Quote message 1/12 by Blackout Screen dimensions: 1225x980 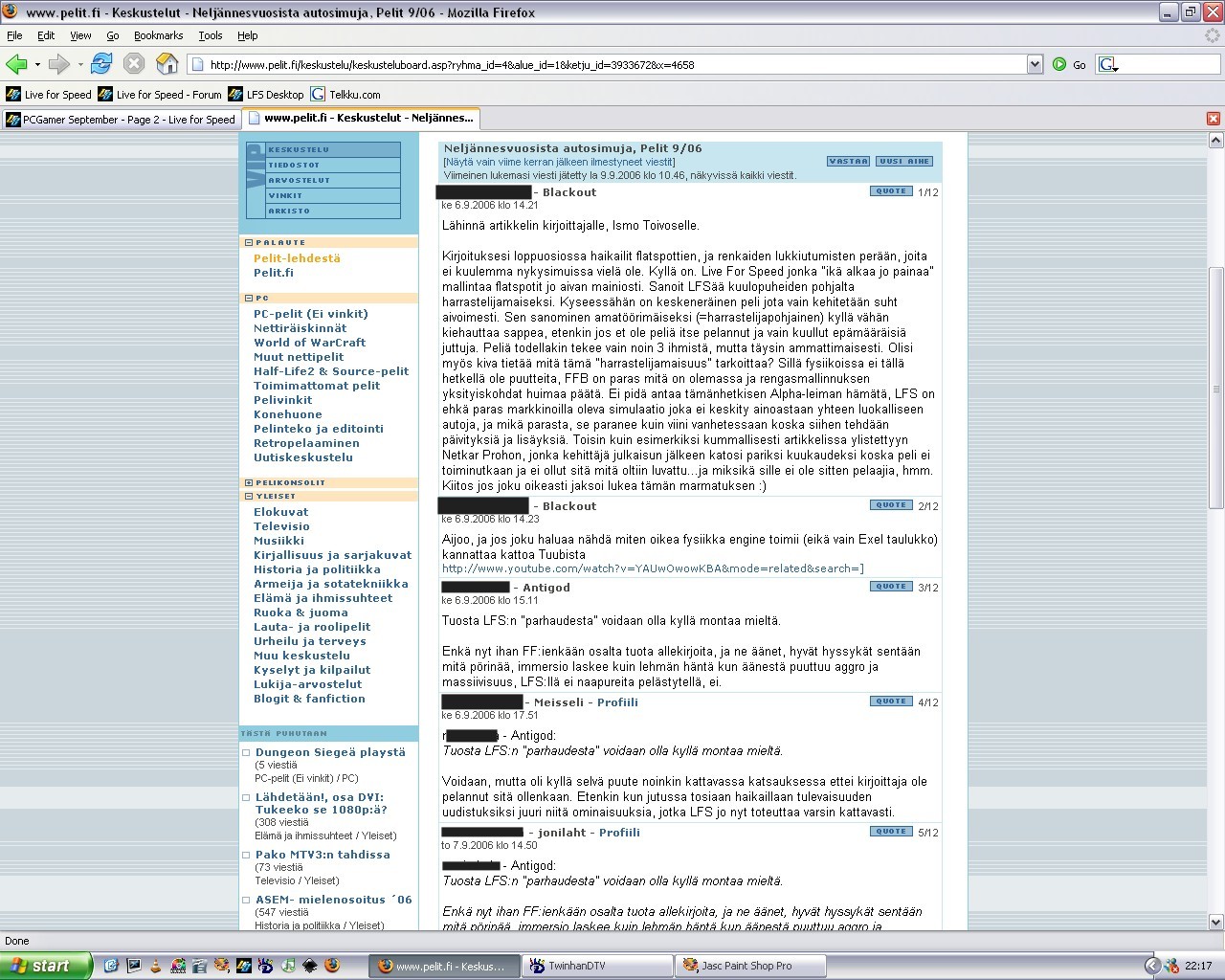891,191
